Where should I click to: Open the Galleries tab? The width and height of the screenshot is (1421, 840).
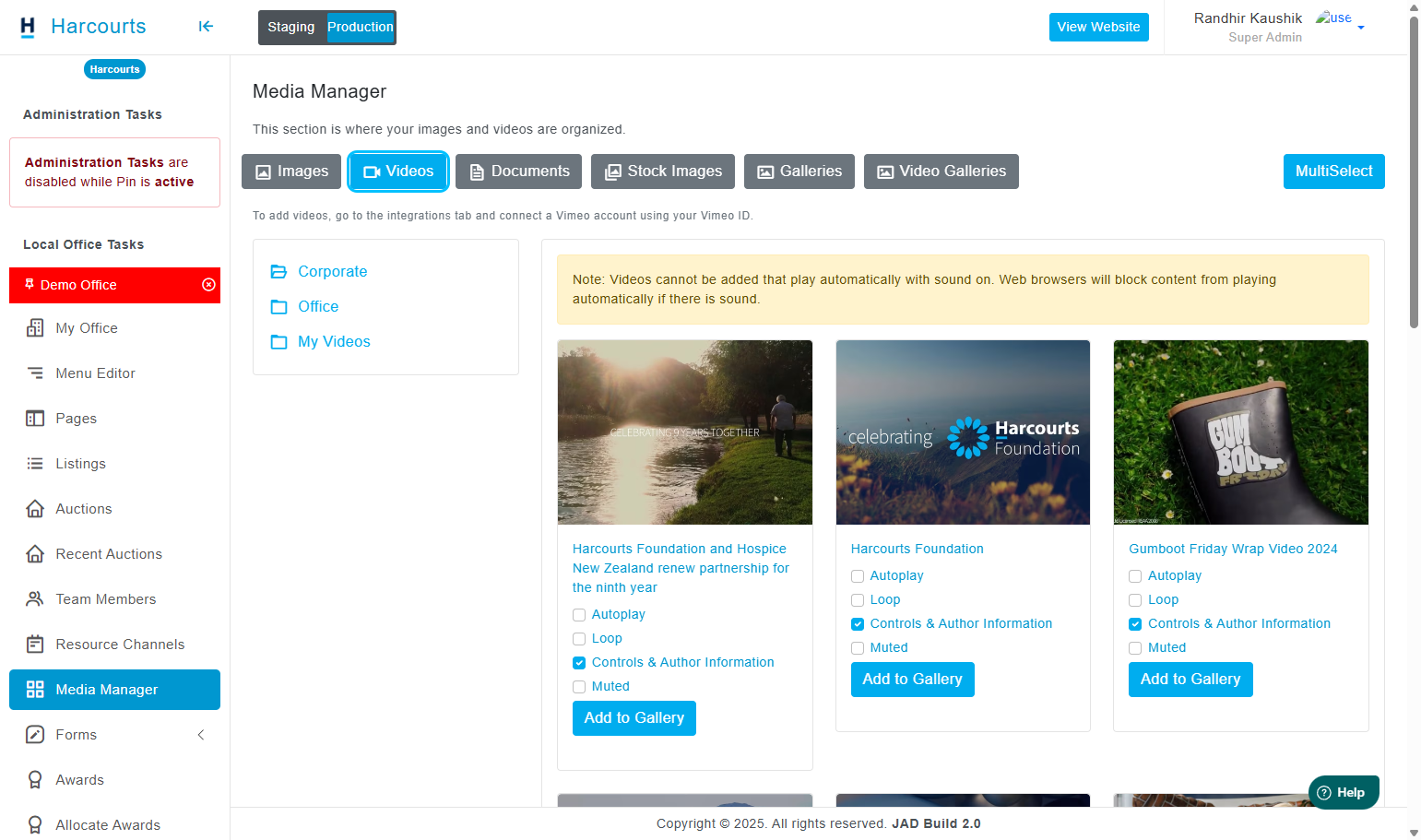(x=799, y=172)
